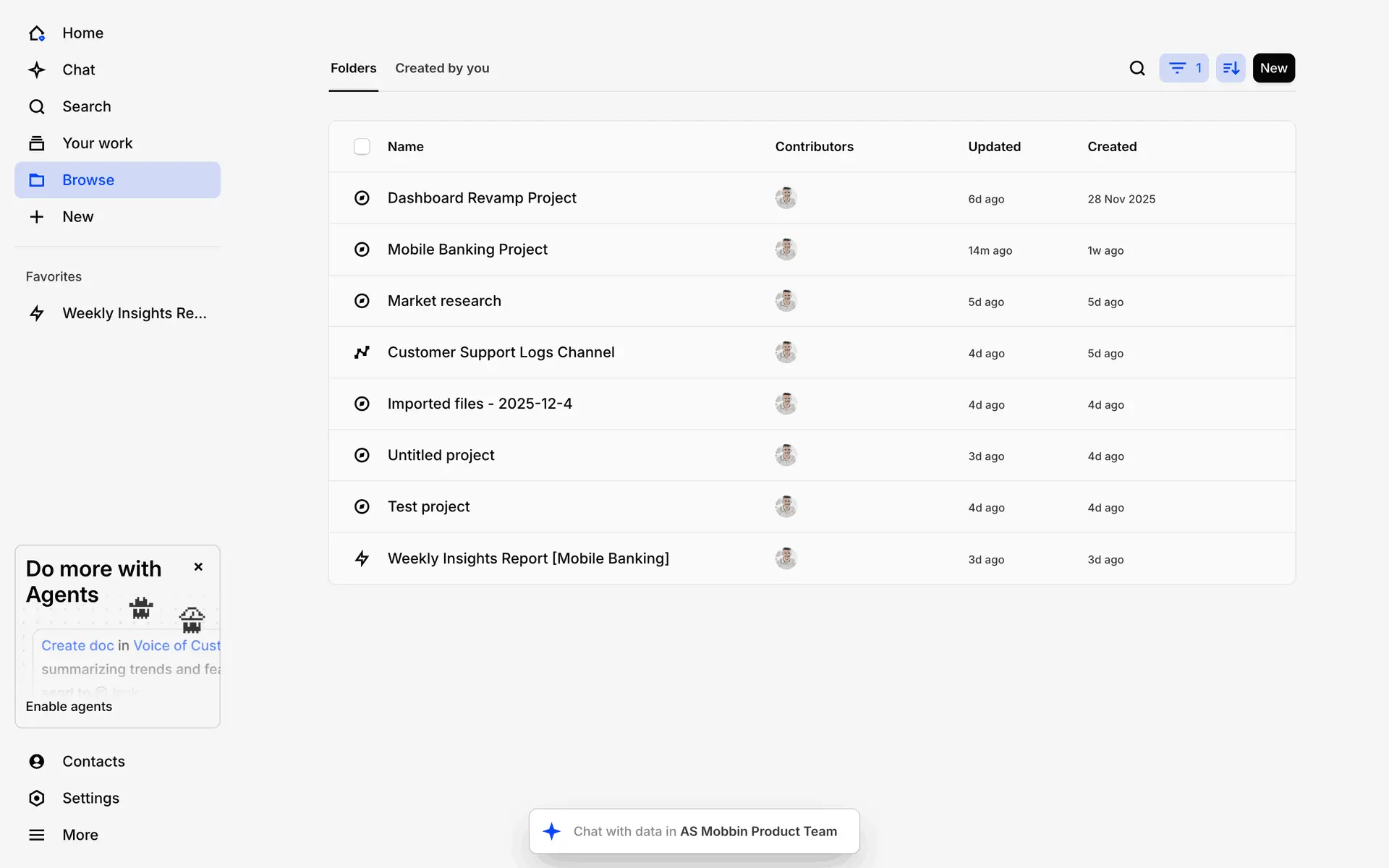Screen dimensions: 1389x868
Task: Open the filter button showing 1
Action: [x=1184, y=68]
